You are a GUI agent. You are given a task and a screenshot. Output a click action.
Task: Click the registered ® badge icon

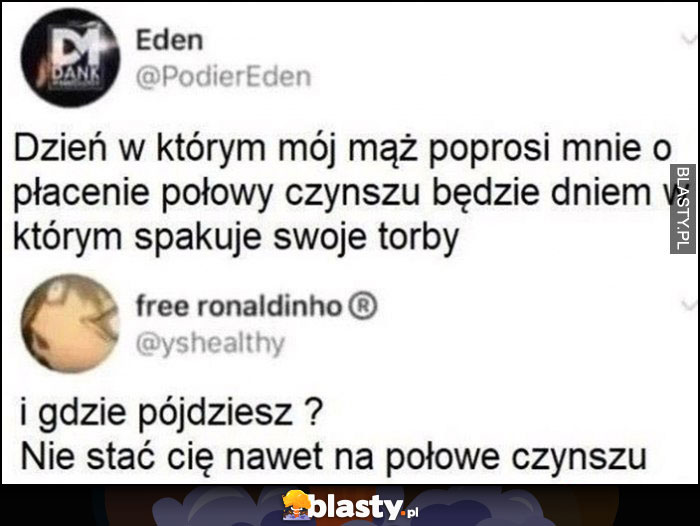click(x=362, y=306)
